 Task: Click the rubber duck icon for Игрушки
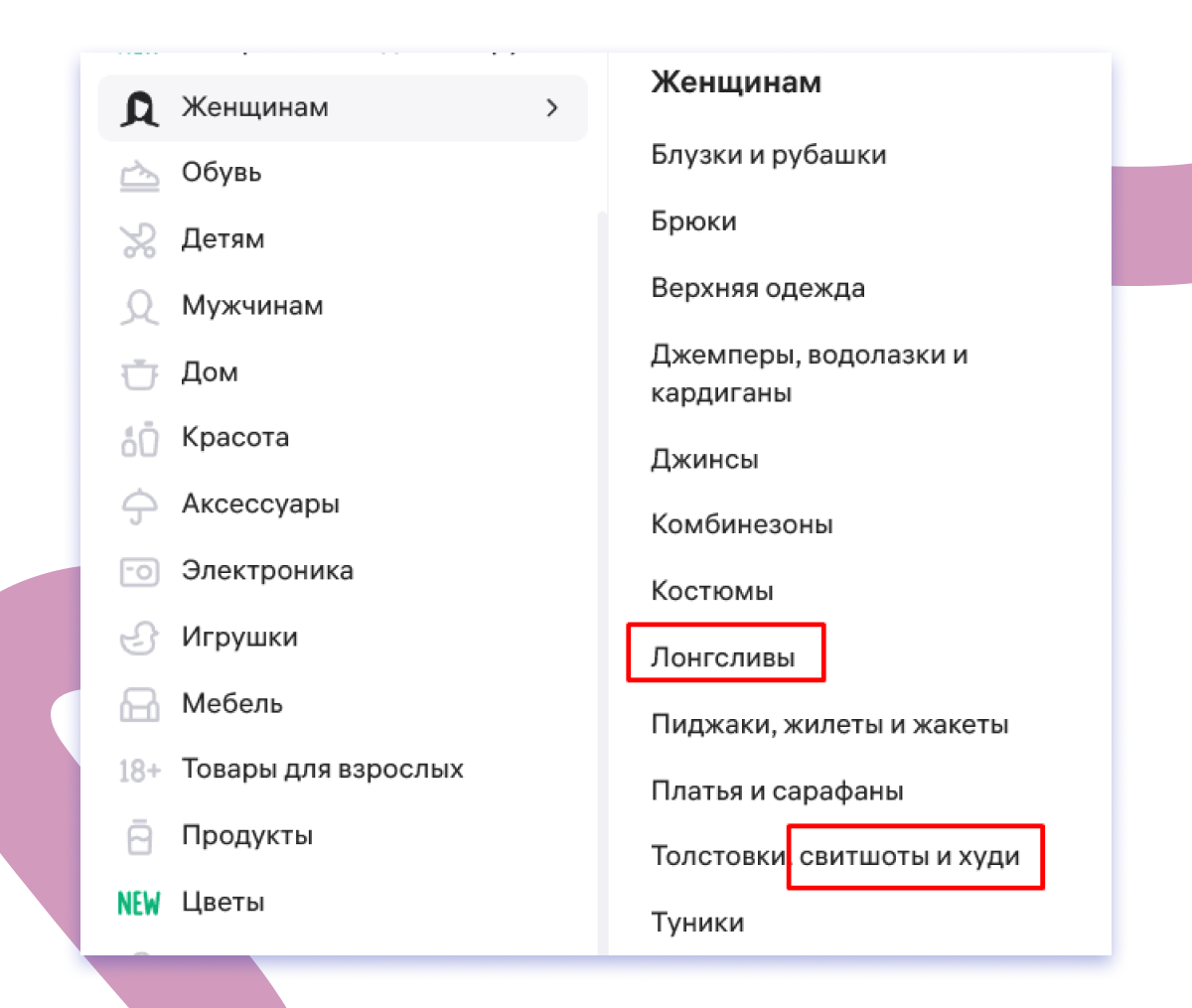coord(140,638)
